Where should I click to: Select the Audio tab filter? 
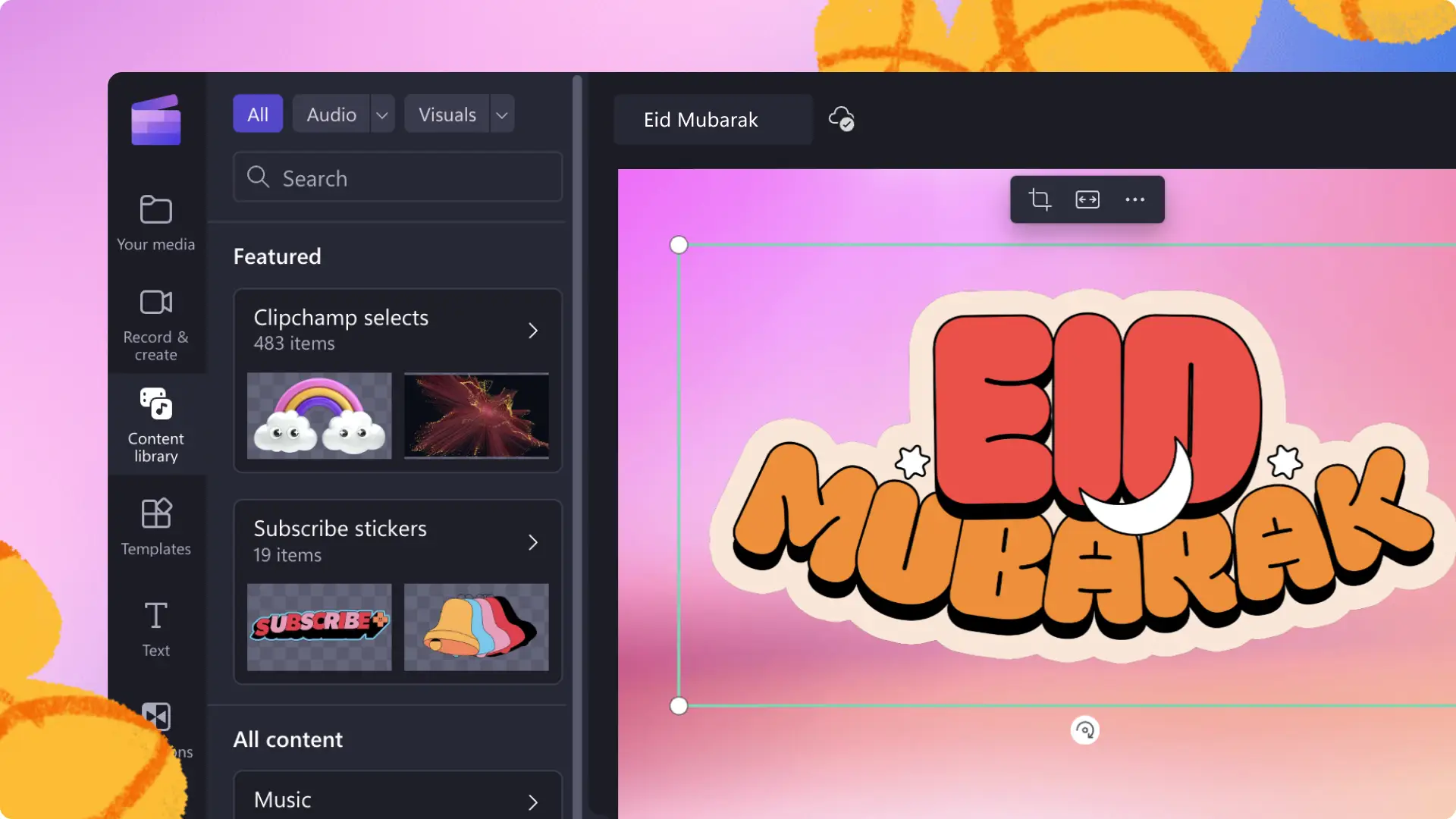[331, 113]
